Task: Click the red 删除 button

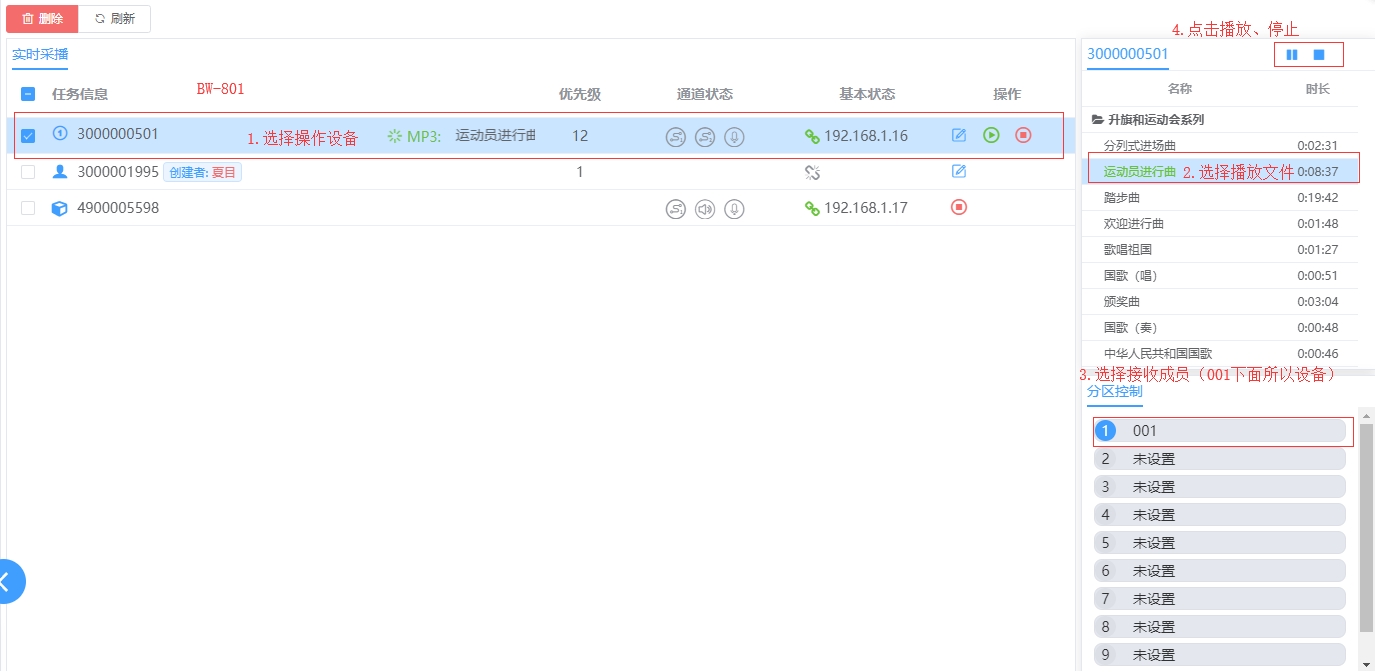Action: (42, 19)
